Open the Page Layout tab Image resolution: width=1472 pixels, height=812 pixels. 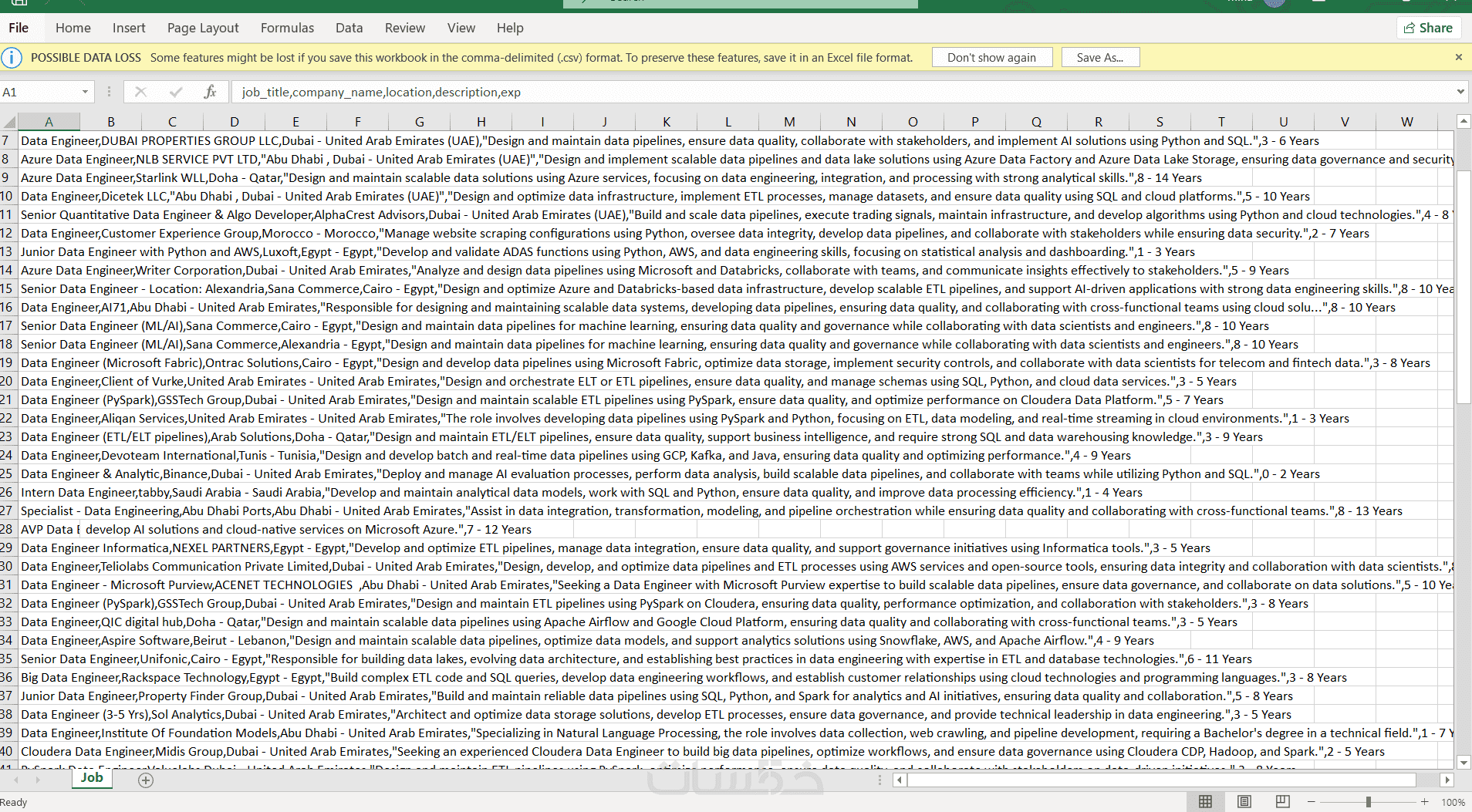(203, 28)
